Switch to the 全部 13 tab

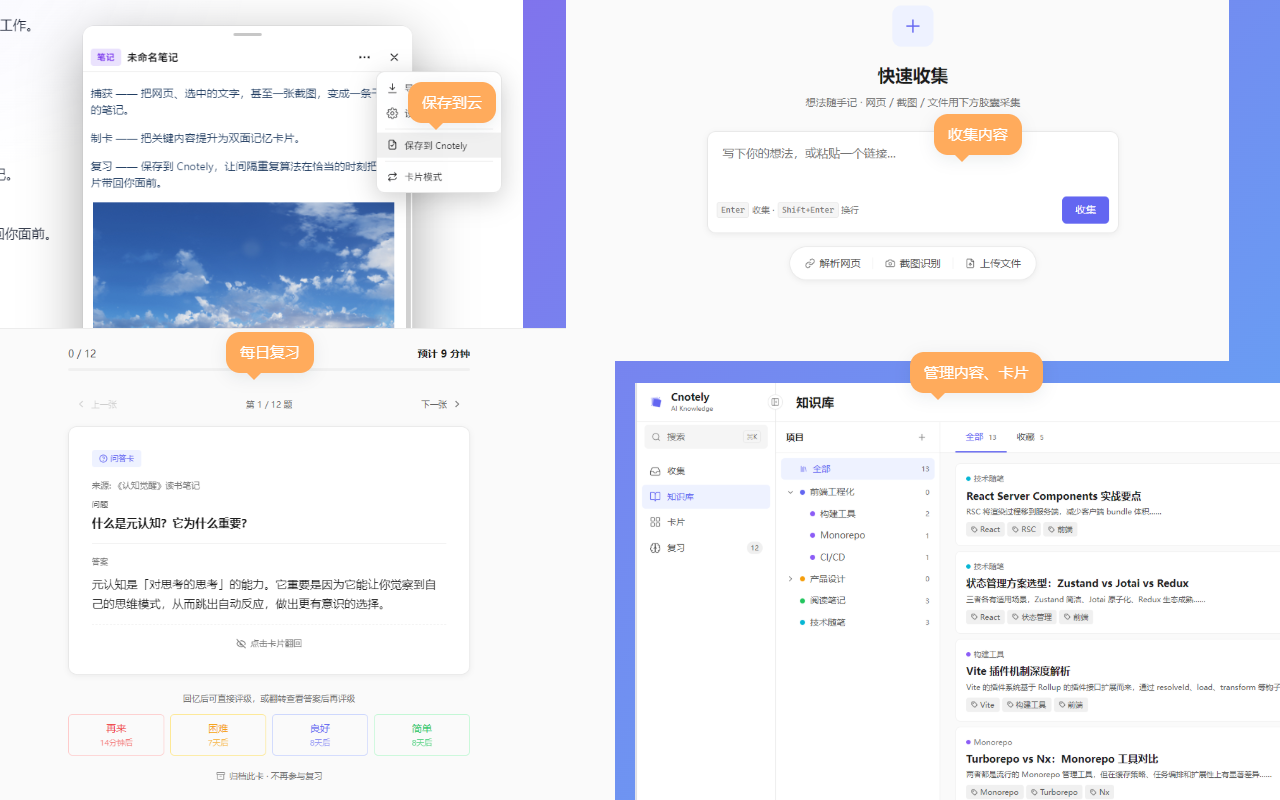click(981, 437)
